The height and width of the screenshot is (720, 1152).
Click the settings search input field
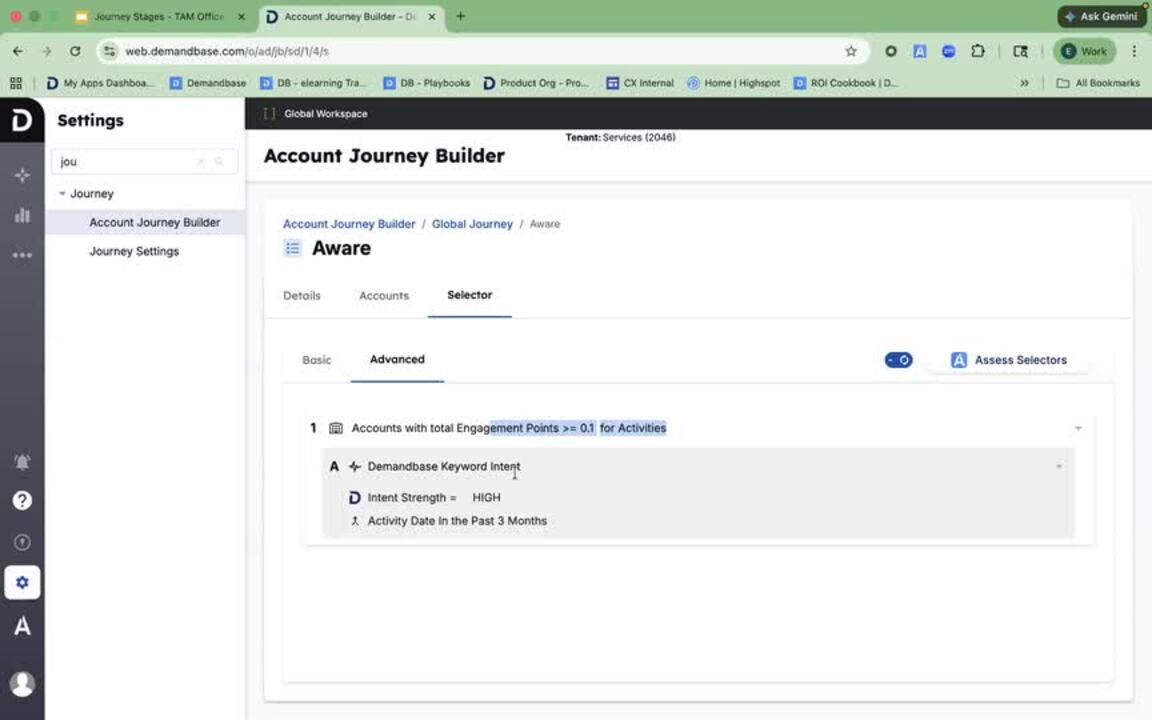coord(125,161)
